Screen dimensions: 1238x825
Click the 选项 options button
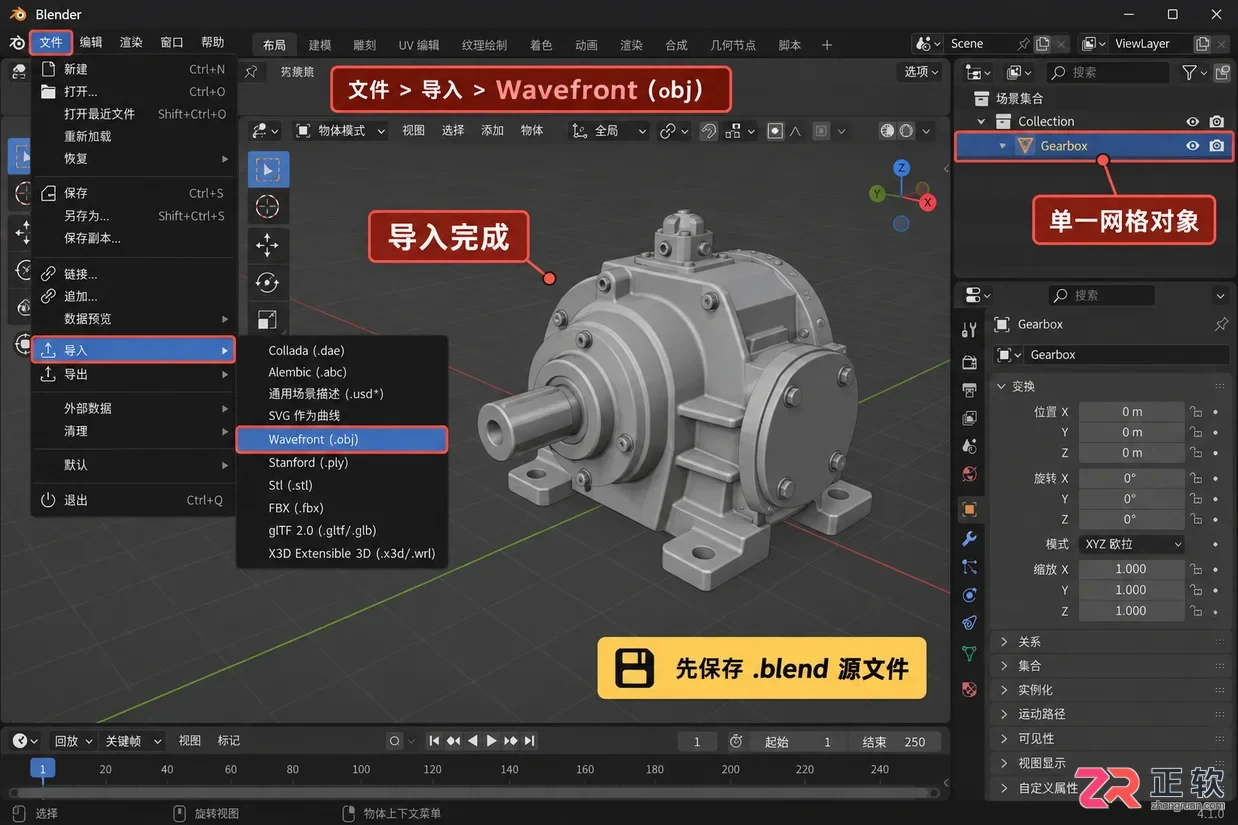click(x=921, y=72)
